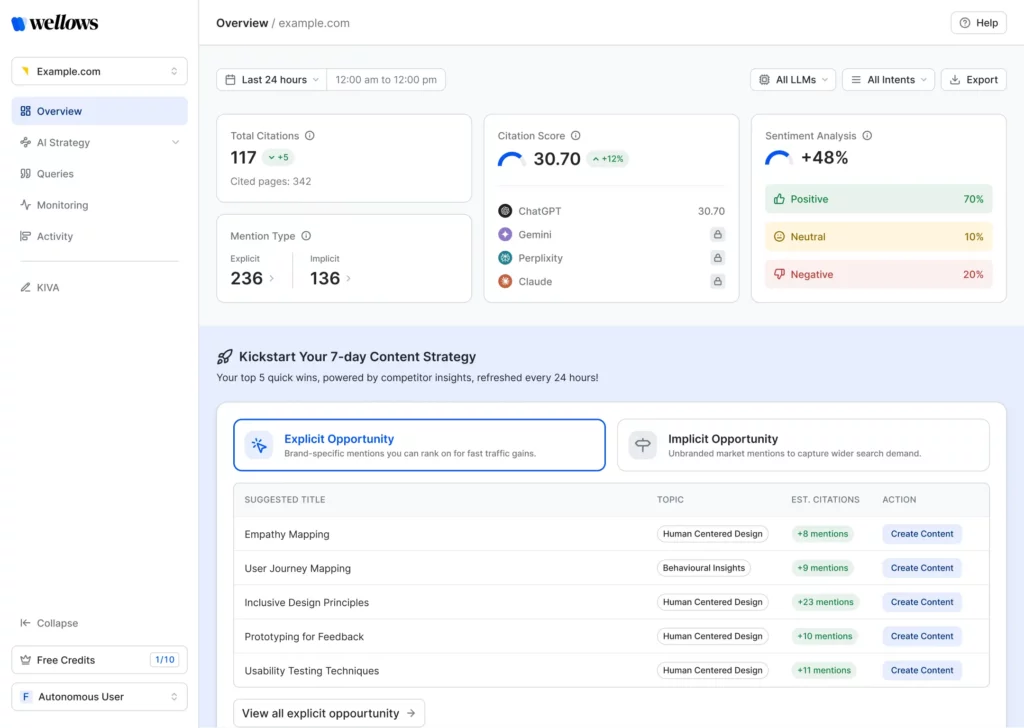Select the AI Strategy sidebar icon
Viewport: 1024px width, 728px height.
[x=28, y=142]
